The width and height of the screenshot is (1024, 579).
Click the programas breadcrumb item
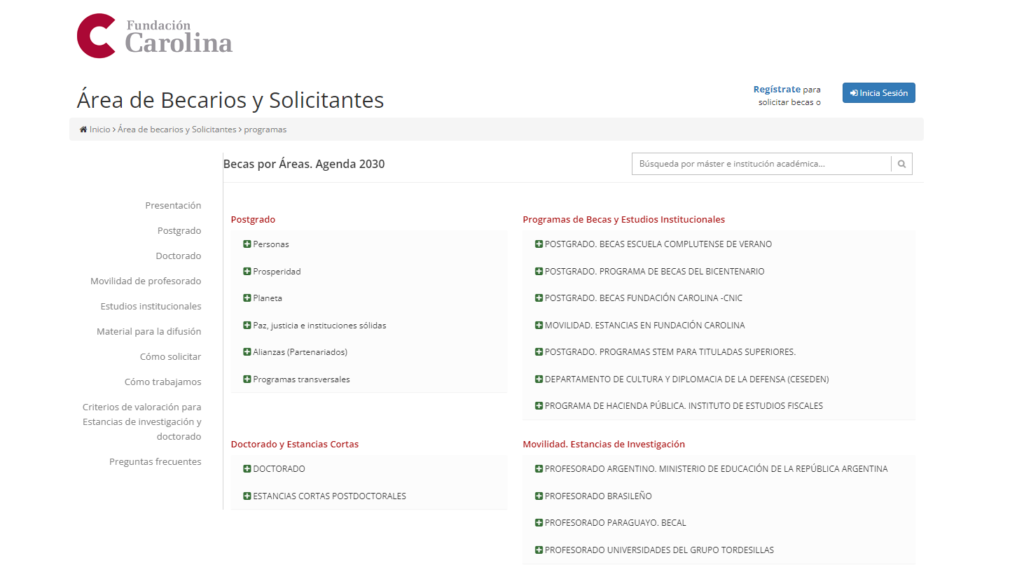click(x=265, y=130)
